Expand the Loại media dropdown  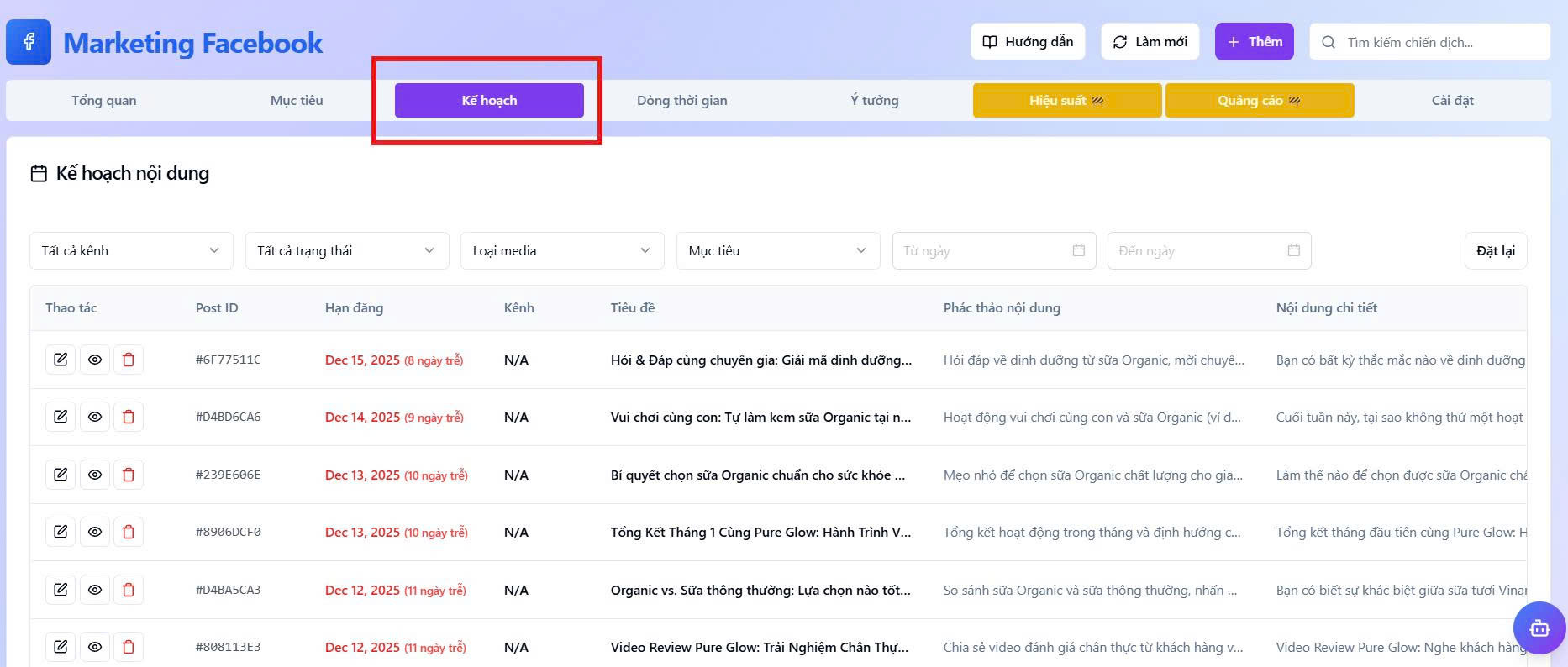click(x=562, y=250)
